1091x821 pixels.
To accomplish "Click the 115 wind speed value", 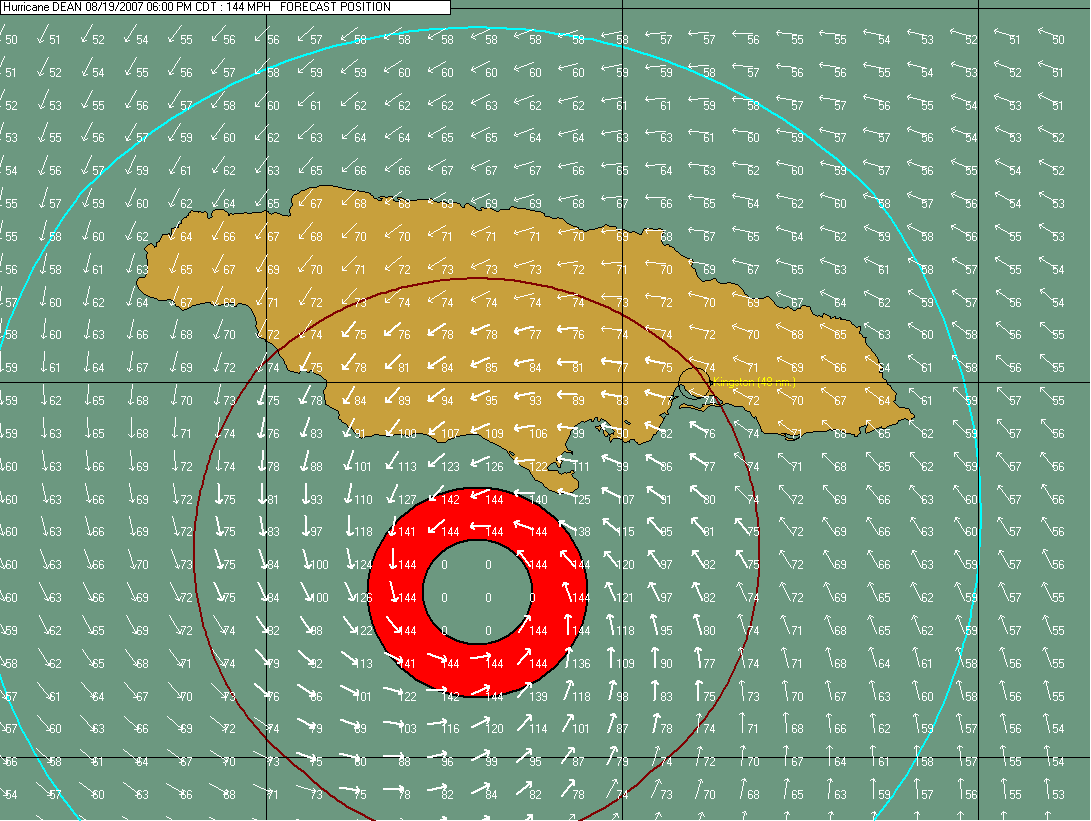I will (x=625, y=532).
